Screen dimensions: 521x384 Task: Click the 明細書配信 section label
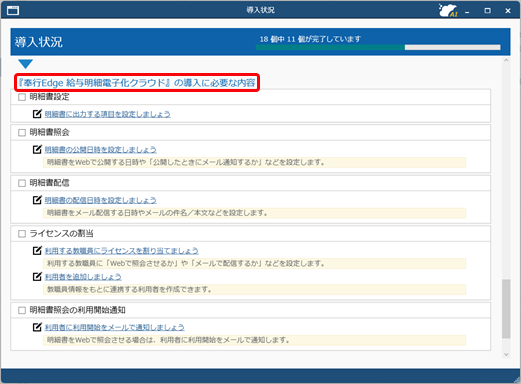pyautogui.click(x=49, y=183)
